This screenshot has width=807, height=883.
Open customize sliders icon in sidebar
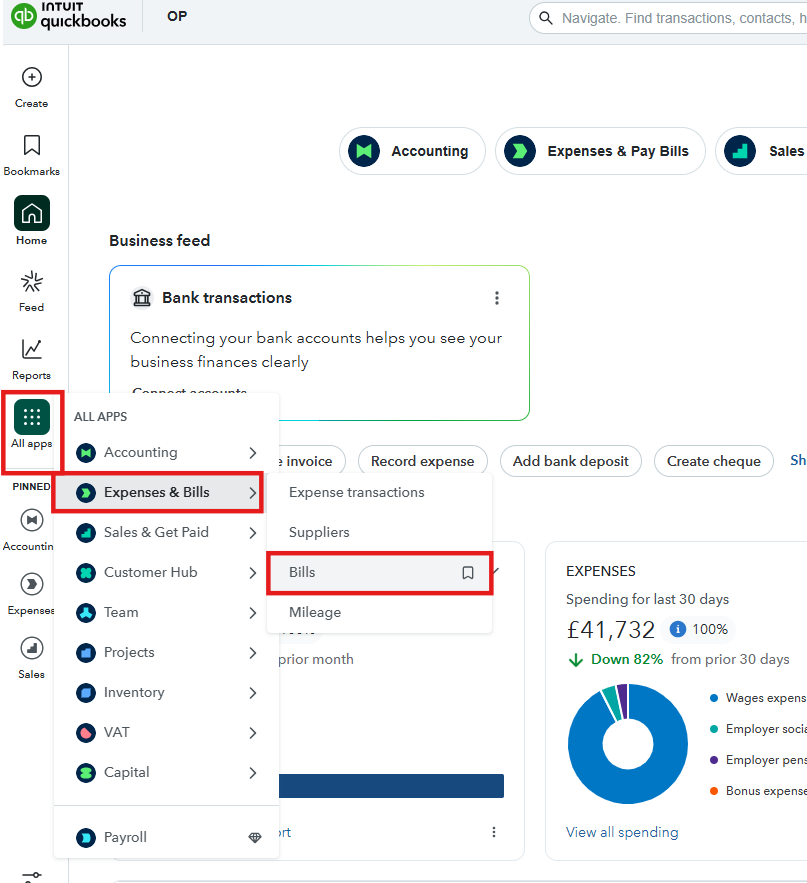point(32,876)
